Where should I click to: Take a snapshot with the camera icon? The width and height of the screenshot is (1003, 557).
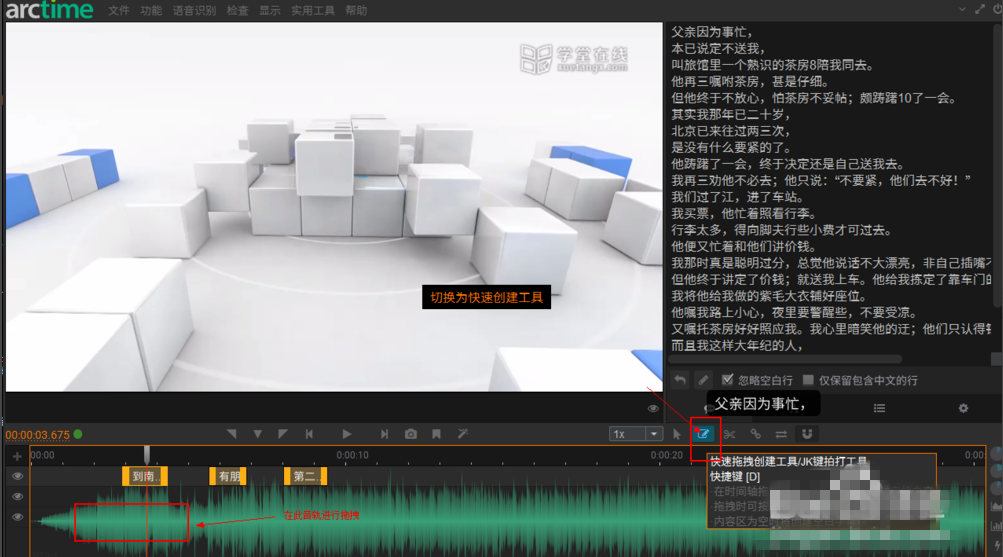pos(411,434)
